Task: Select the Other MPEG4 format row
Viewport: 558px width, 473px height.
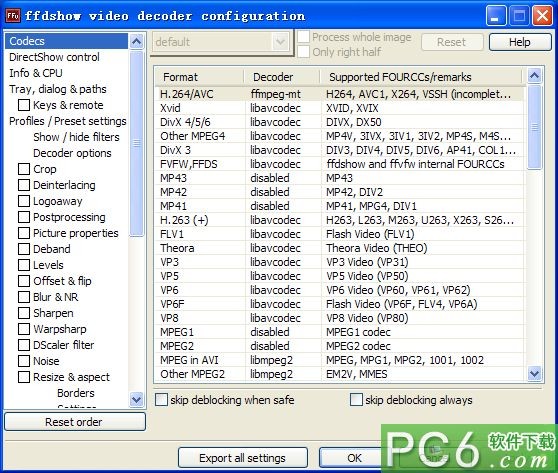Action: (340, 136)
